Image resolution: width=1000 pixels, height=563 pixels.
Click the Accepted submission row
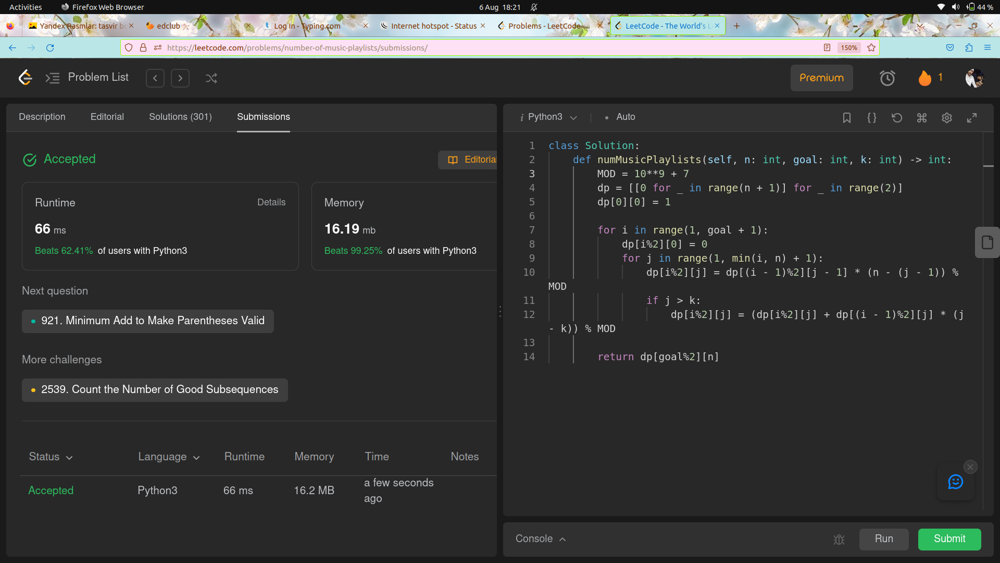coord(51,491)
